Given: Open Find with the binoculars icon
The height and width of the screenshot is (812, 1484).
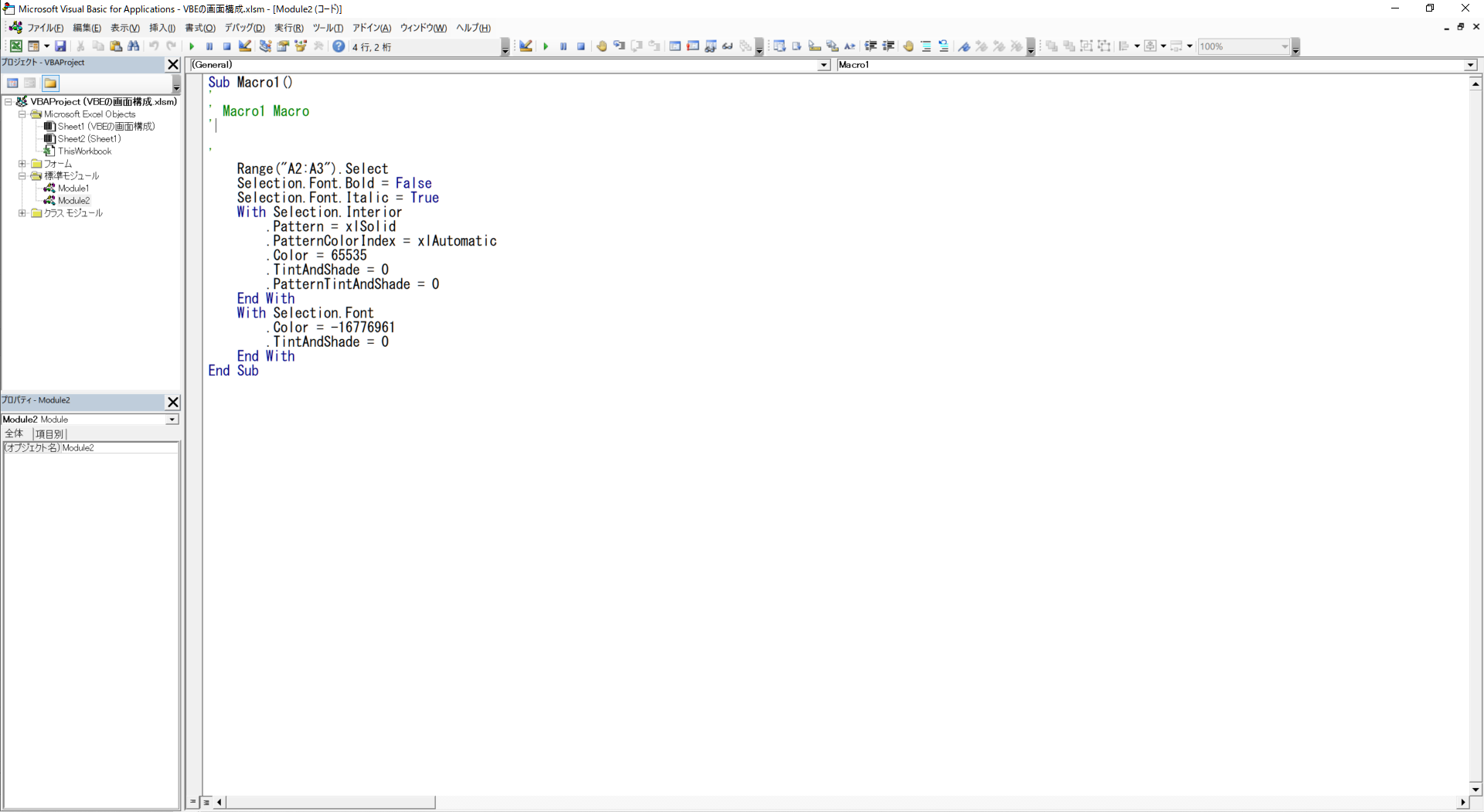Looking at the screenshot, I should click(x=134, y=46).
